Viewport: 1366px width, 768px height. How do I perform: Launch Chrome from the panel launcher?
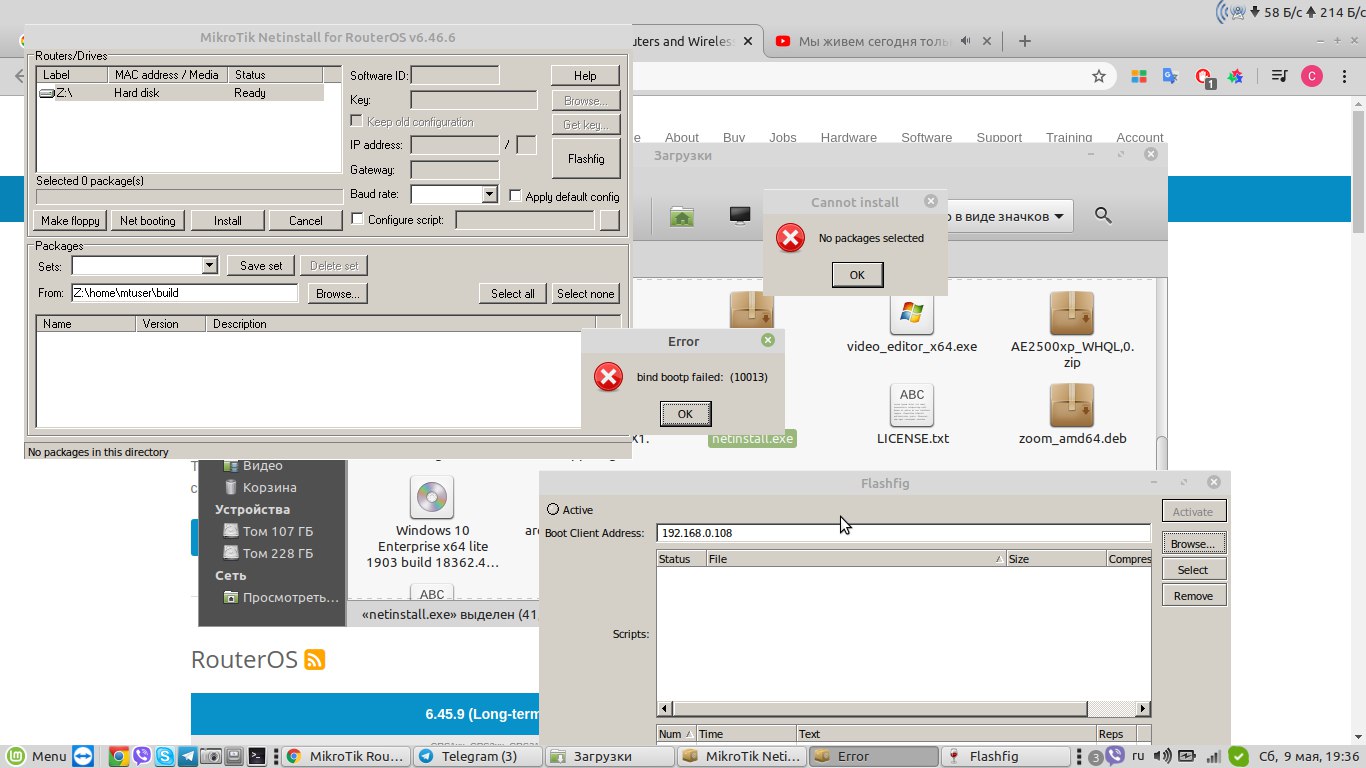[119, 756]
